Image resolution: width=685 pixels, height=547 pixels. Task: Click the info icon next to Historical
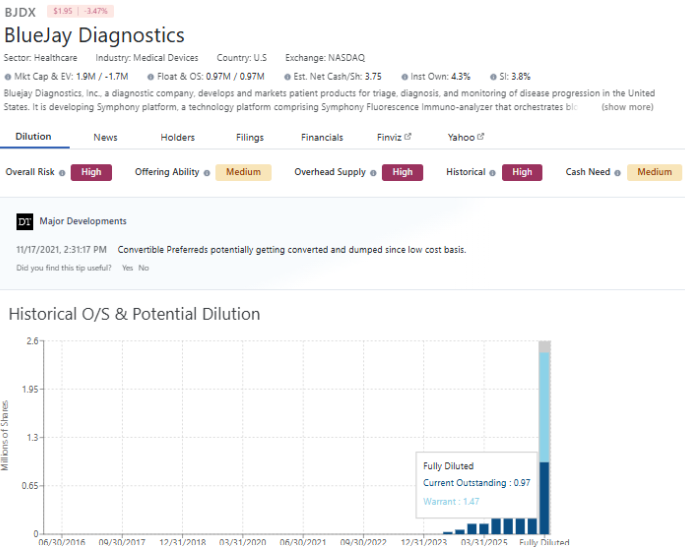pyautogui.click(x=492, y=173)
